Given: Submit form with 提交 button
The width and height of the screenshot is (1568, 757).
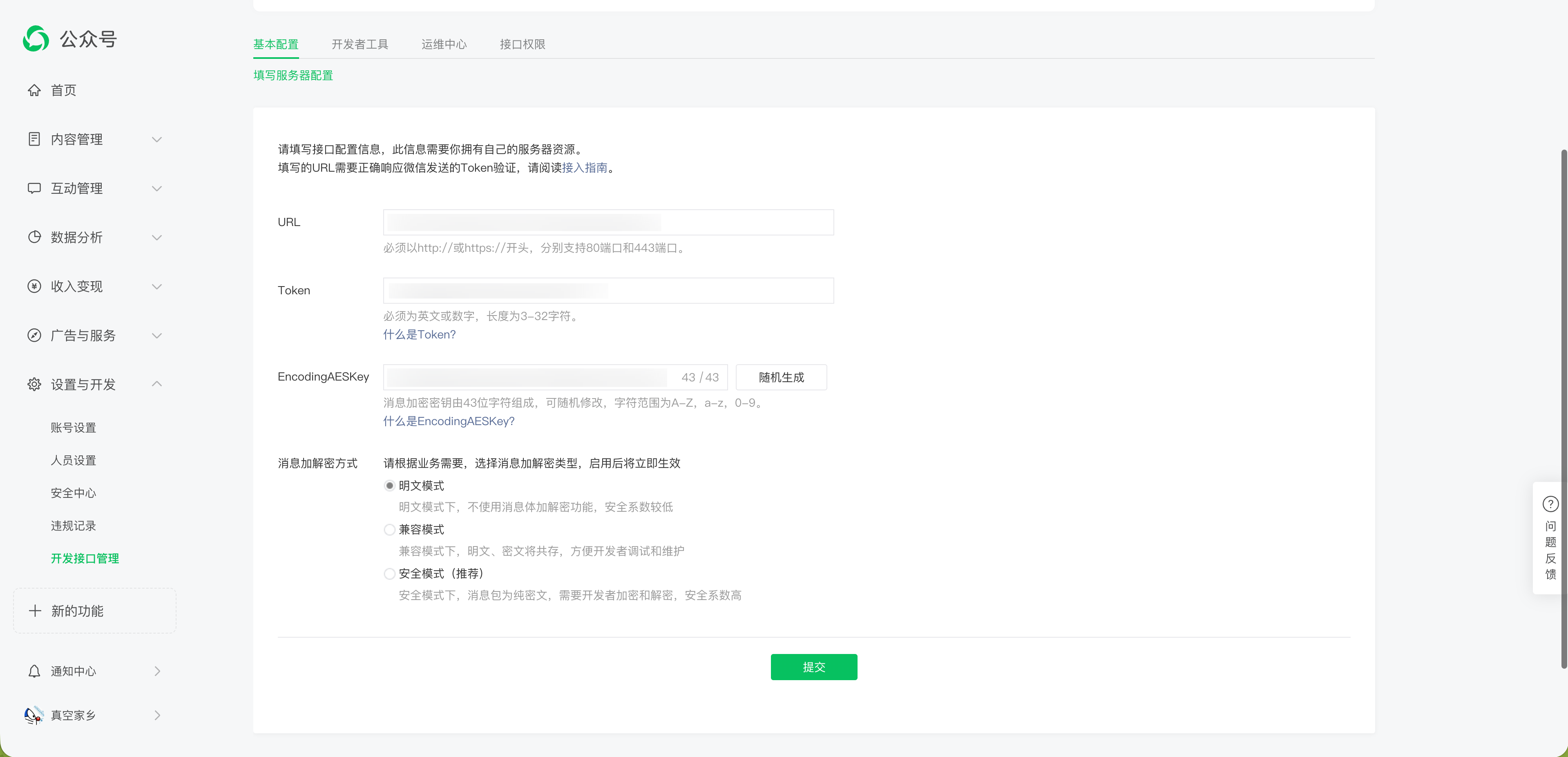Looking at the screenshot, I should [813, 667].
